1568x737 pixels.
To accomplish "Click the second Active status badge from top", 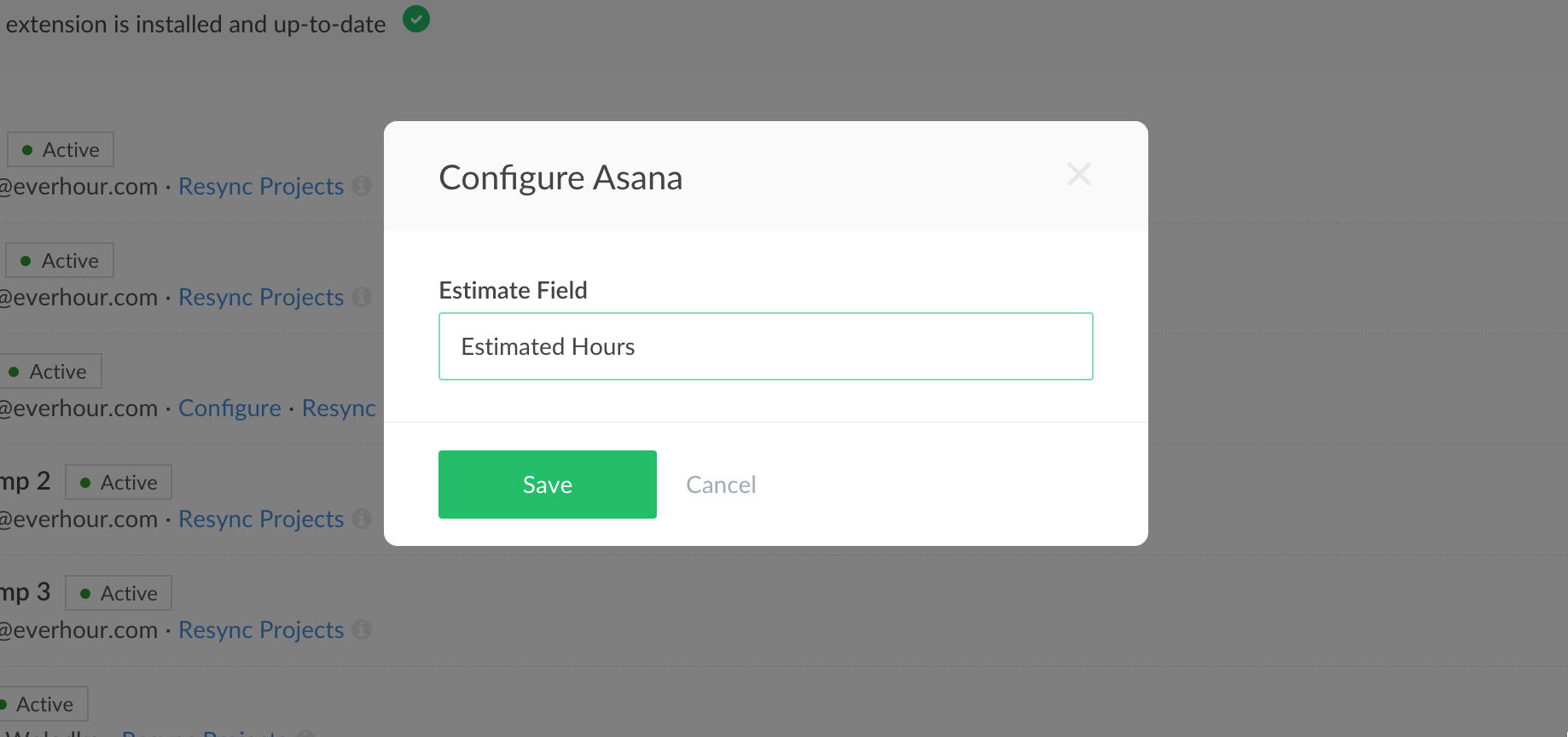I will tap(60, 260).
